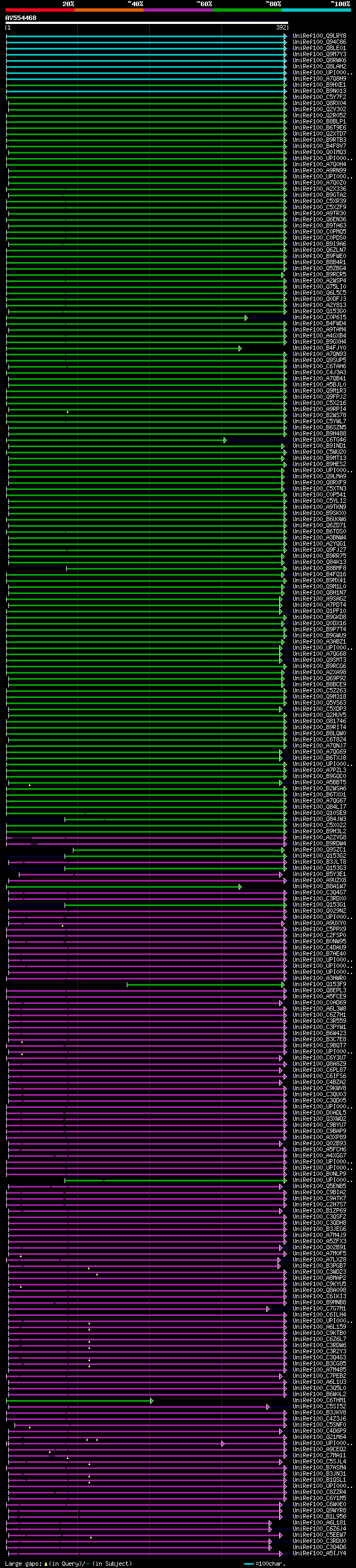Open hit UniRef100_Q8LE01
Viewport: 356px width, 1568px height.
pos(319,48)
